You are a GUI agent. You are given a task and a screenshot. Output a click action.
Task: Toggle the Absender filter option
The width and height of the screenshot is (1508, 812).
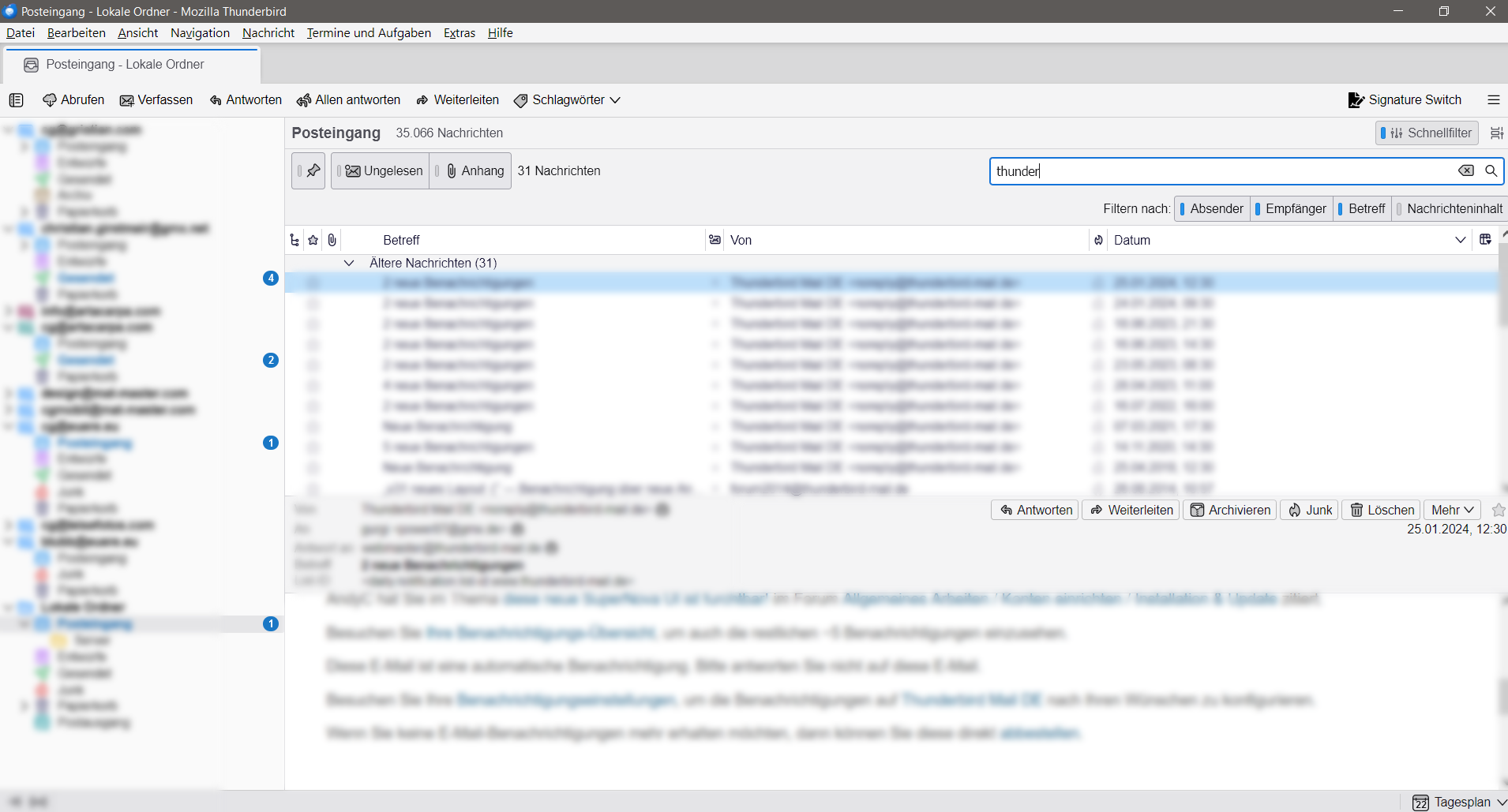(1212, 209)
